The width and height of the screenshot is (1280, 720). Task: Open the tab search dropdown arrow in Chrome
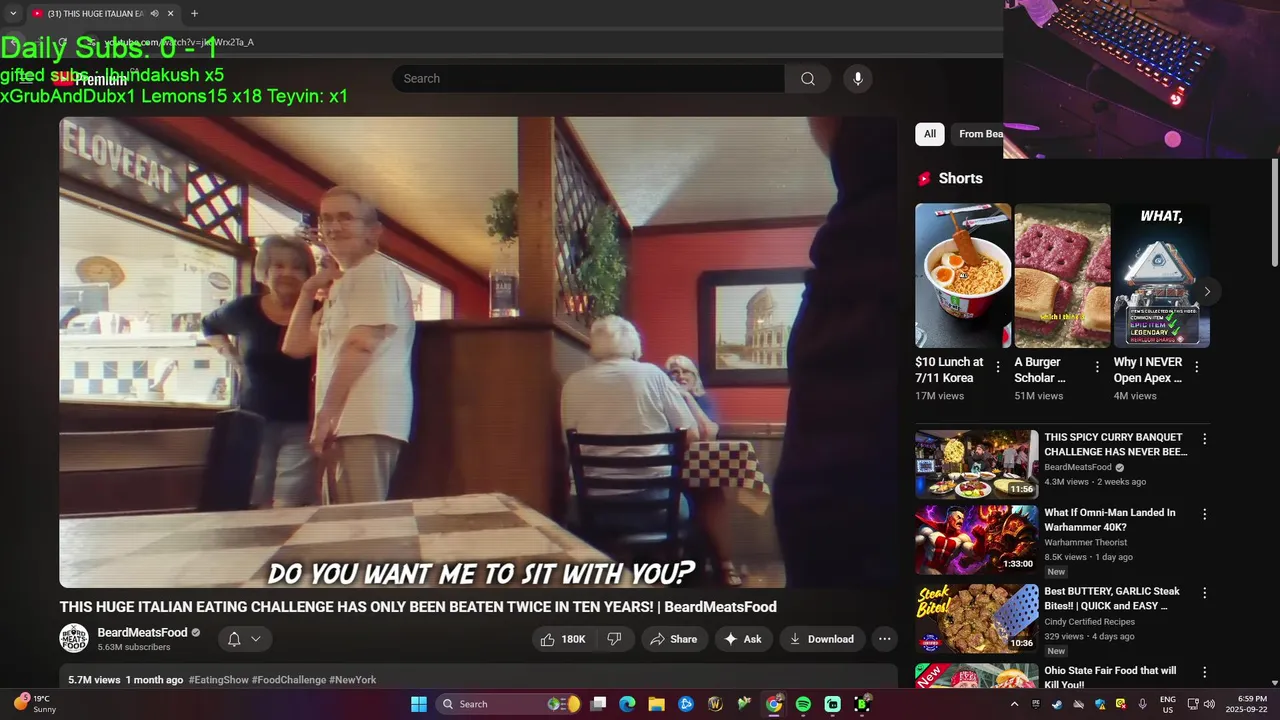[x=13, y=13]
